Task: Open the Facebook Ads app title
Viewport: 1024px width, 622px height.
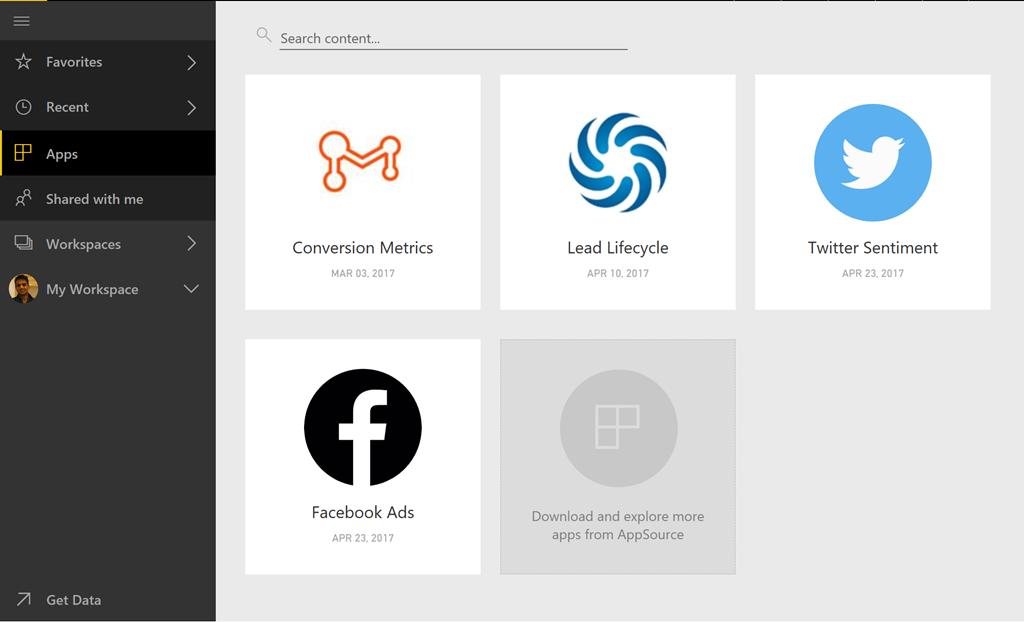Action: [362, 512]
